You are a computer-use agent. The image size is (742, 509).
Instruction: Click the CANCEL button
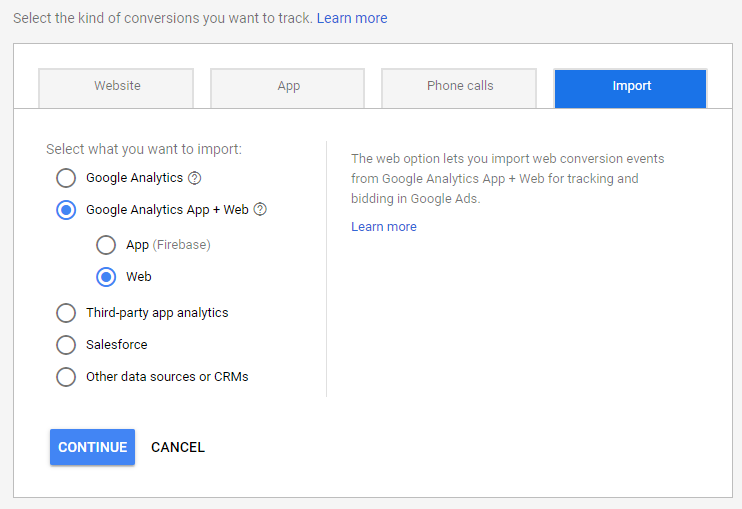point(178,447)
